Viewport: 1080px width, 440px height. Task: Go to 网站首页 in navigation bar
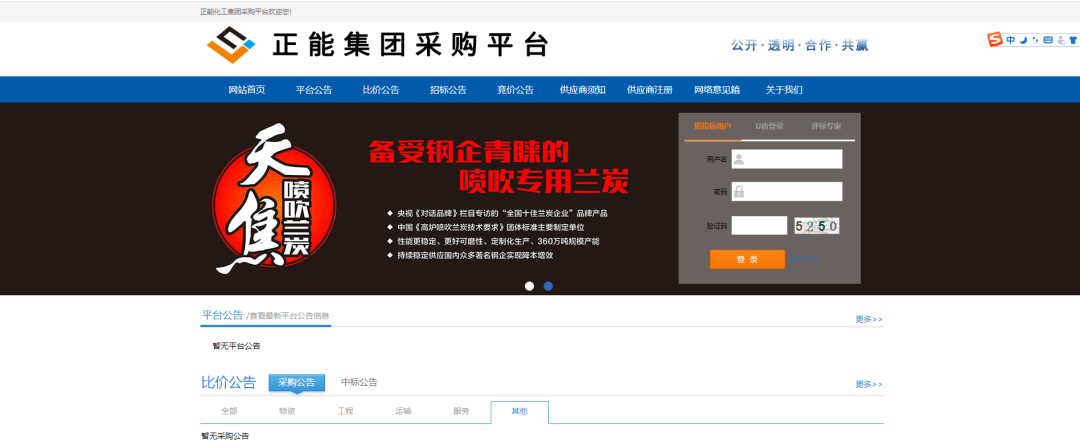coord(247,90)
